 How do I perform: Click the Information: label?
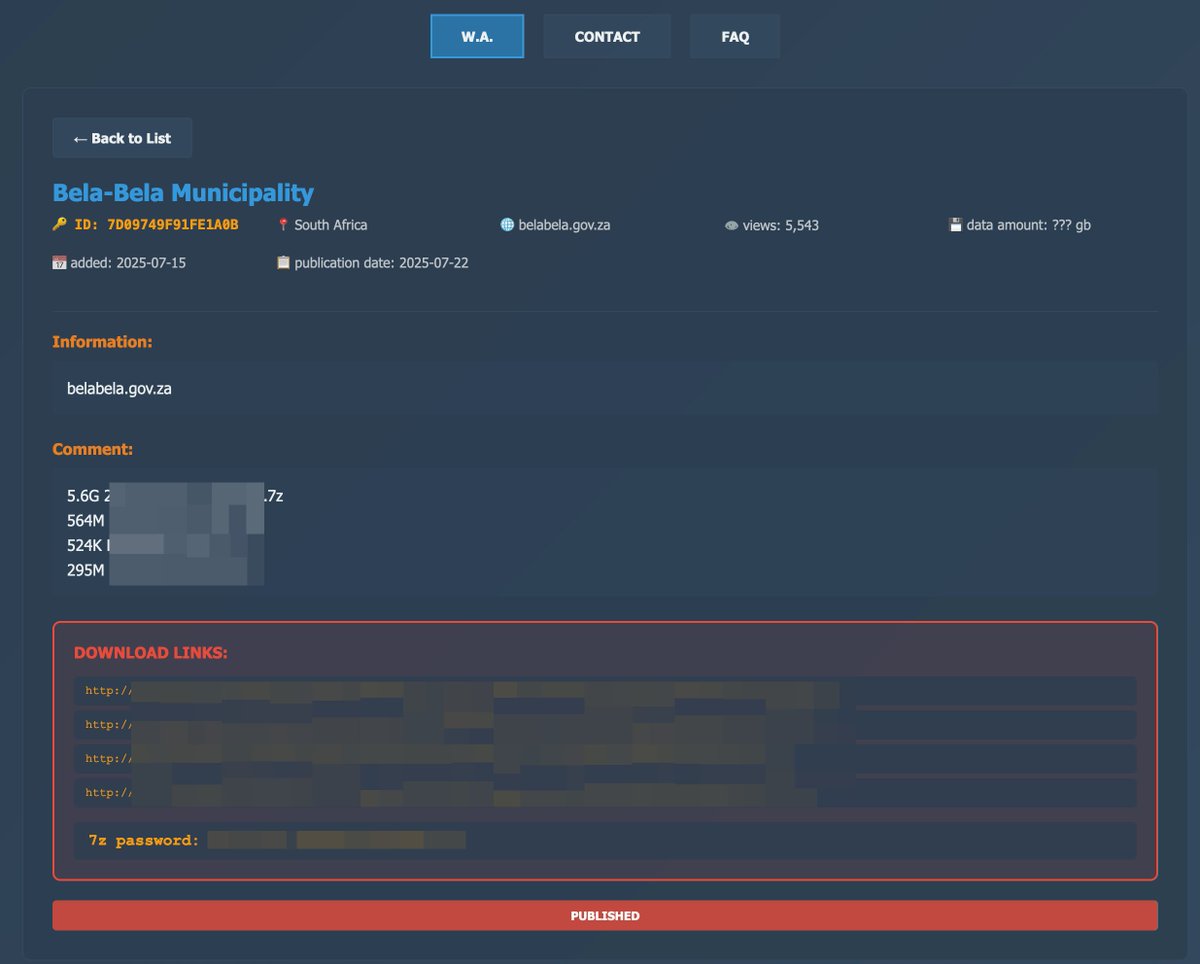[x=103, y=342]
